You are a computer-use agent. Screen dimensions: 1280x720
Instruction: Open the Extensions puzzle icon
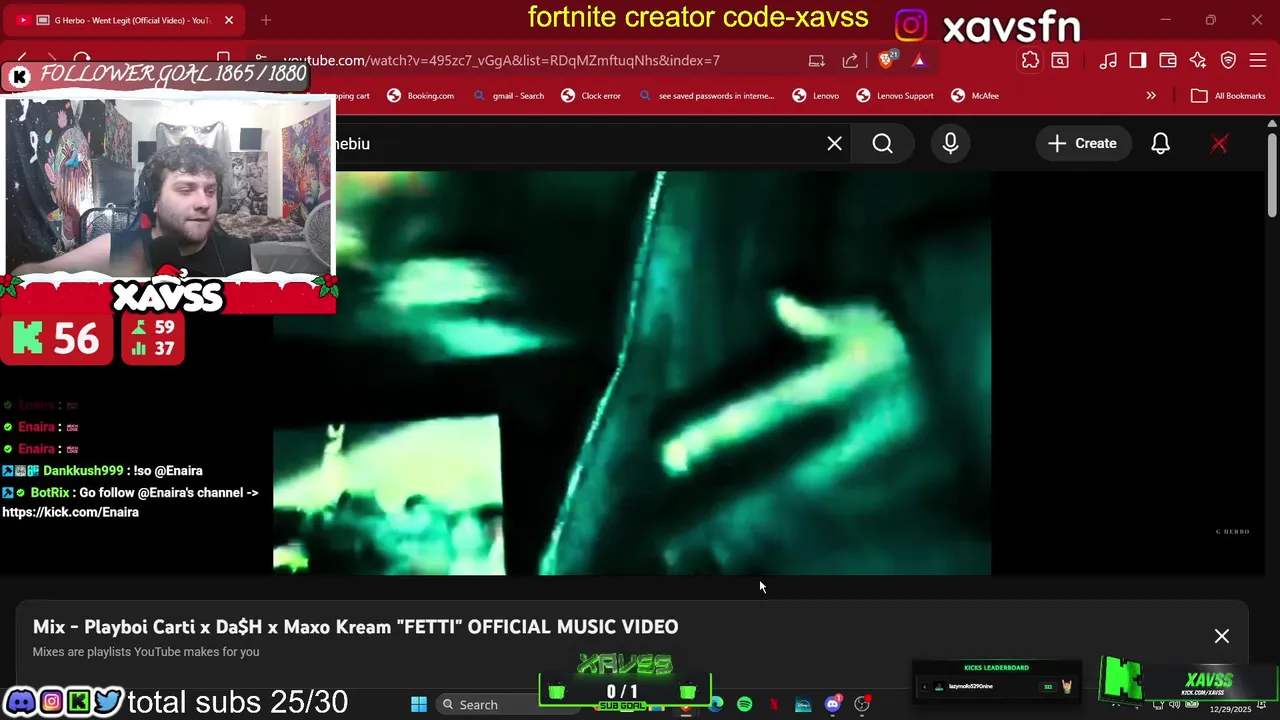(x=1030, y=61)
